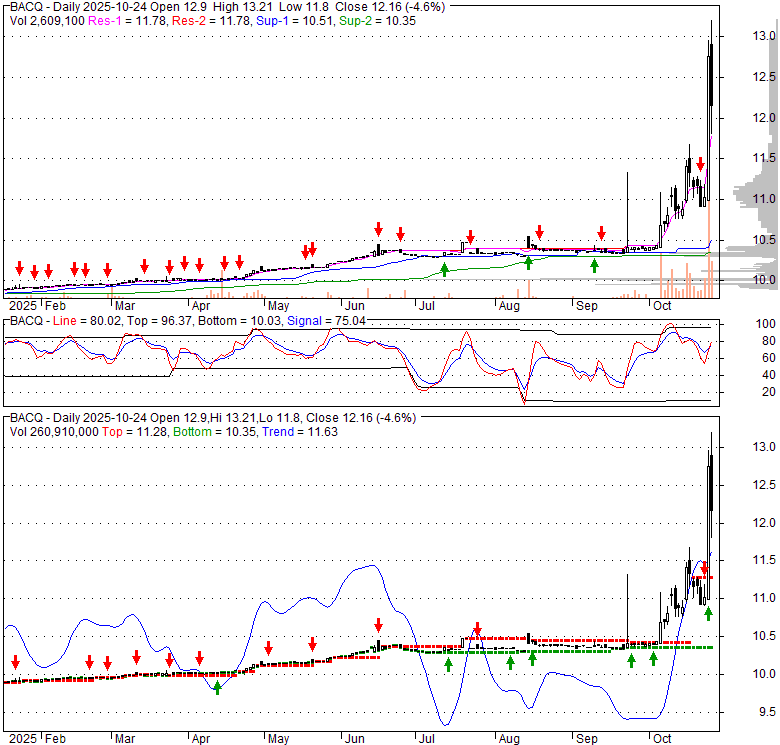Viewport: 780px width, 745px height.
Task: Click the red sell arrow in October, top chart
Action: (700, 164)
